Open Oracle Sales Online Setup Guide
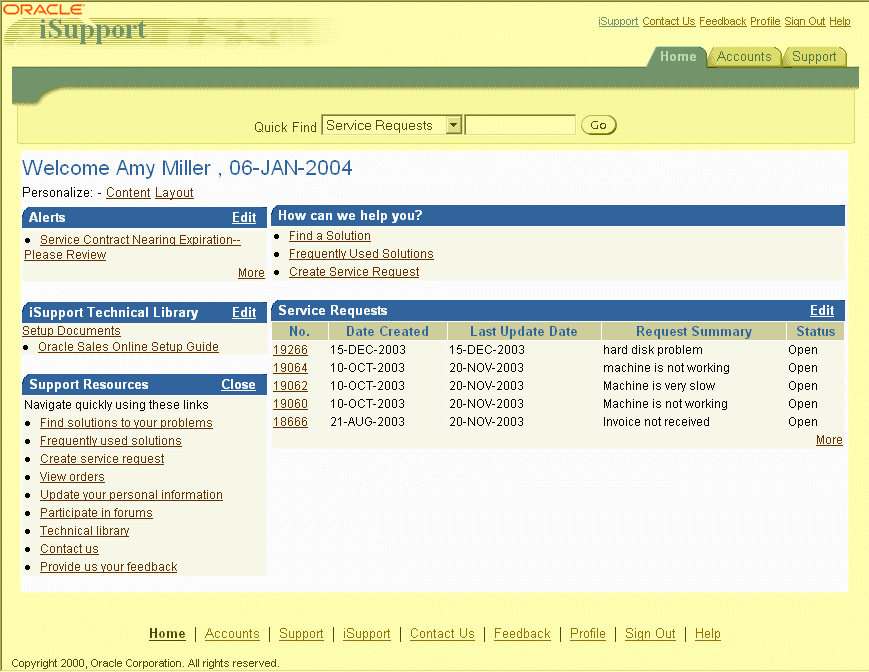 tap(128, 347)
